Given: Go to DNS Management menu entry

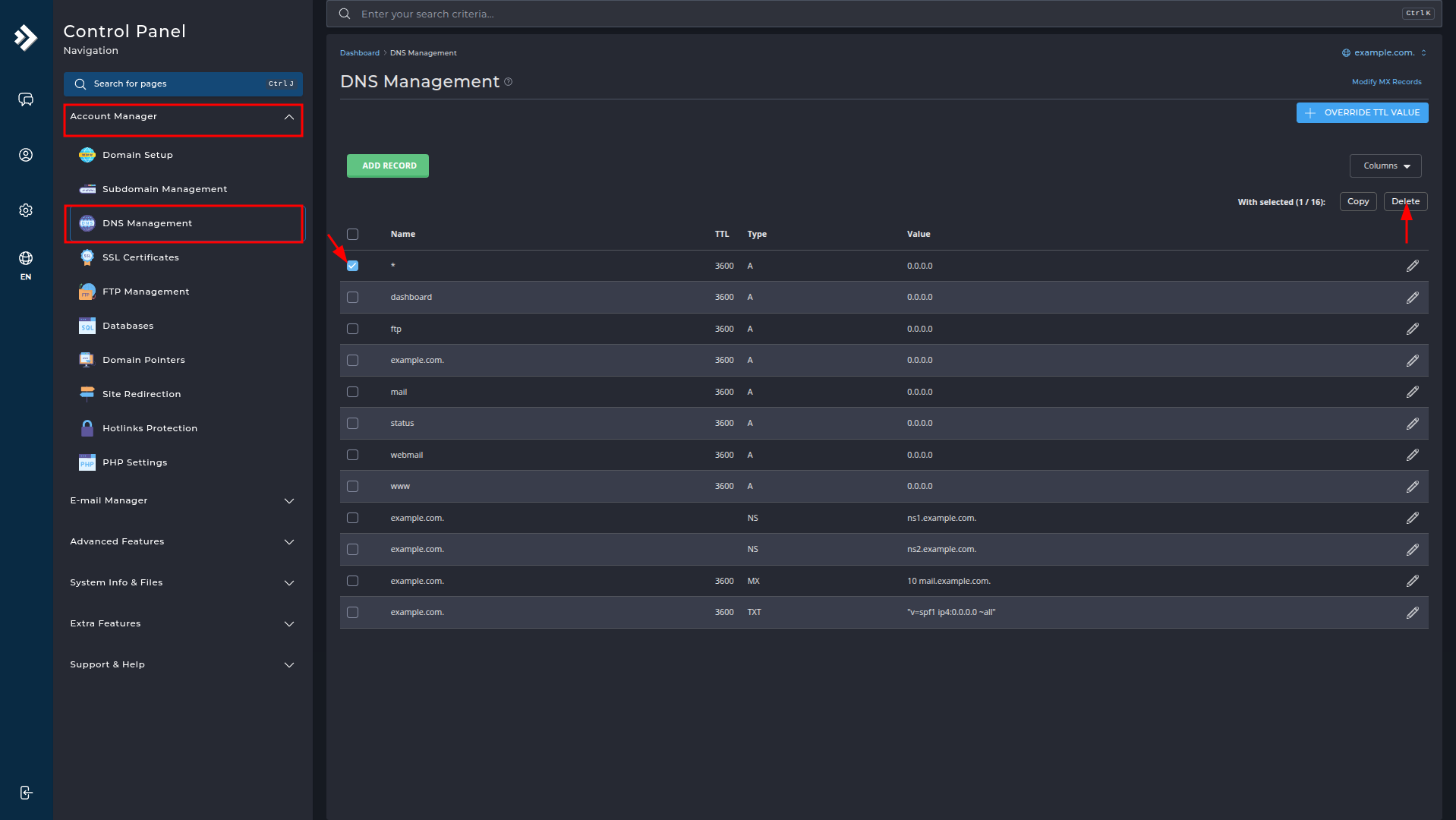Looking at the screenshot, I should 147,223.
